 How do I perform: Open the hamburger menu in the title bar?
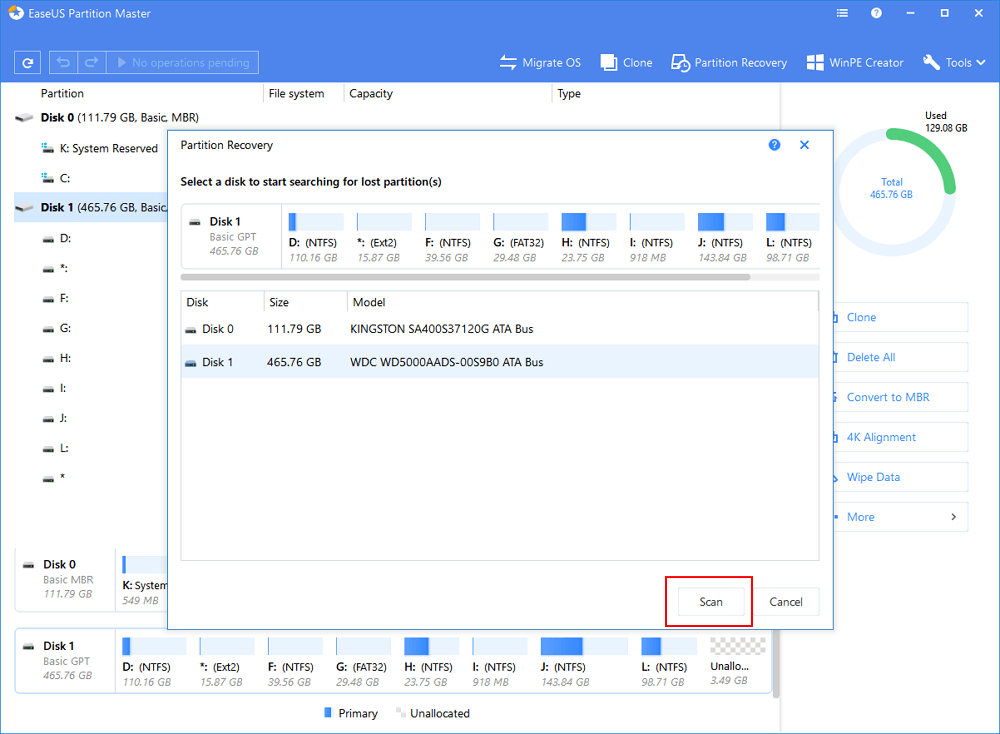pyautogui.click(x=841, y=13)
